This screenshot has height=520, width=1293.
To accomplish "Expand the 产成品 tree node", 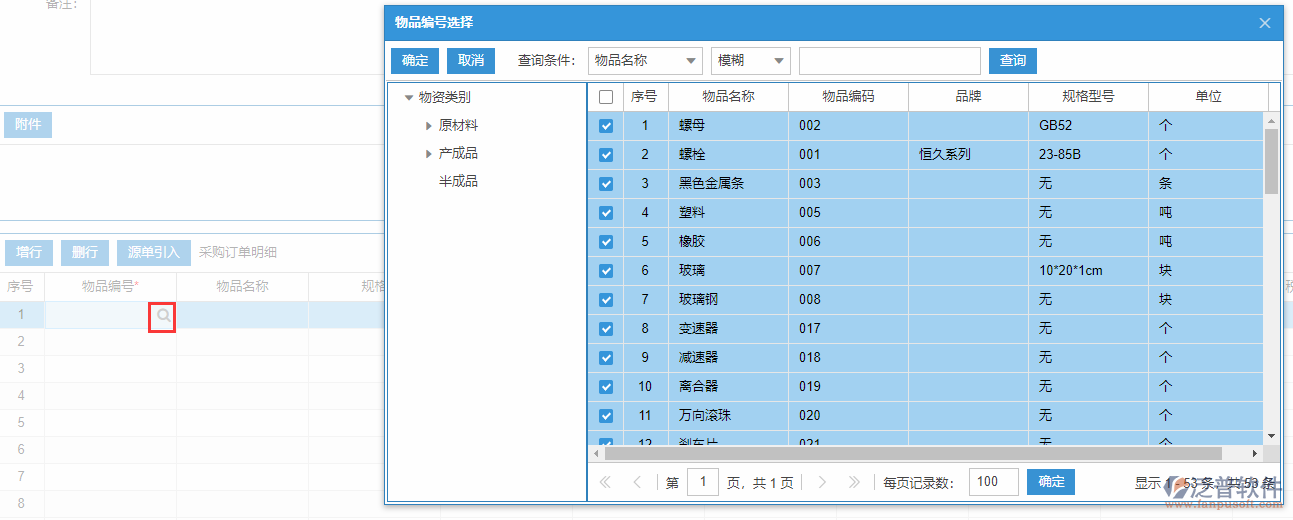I will tap(429, 154).
